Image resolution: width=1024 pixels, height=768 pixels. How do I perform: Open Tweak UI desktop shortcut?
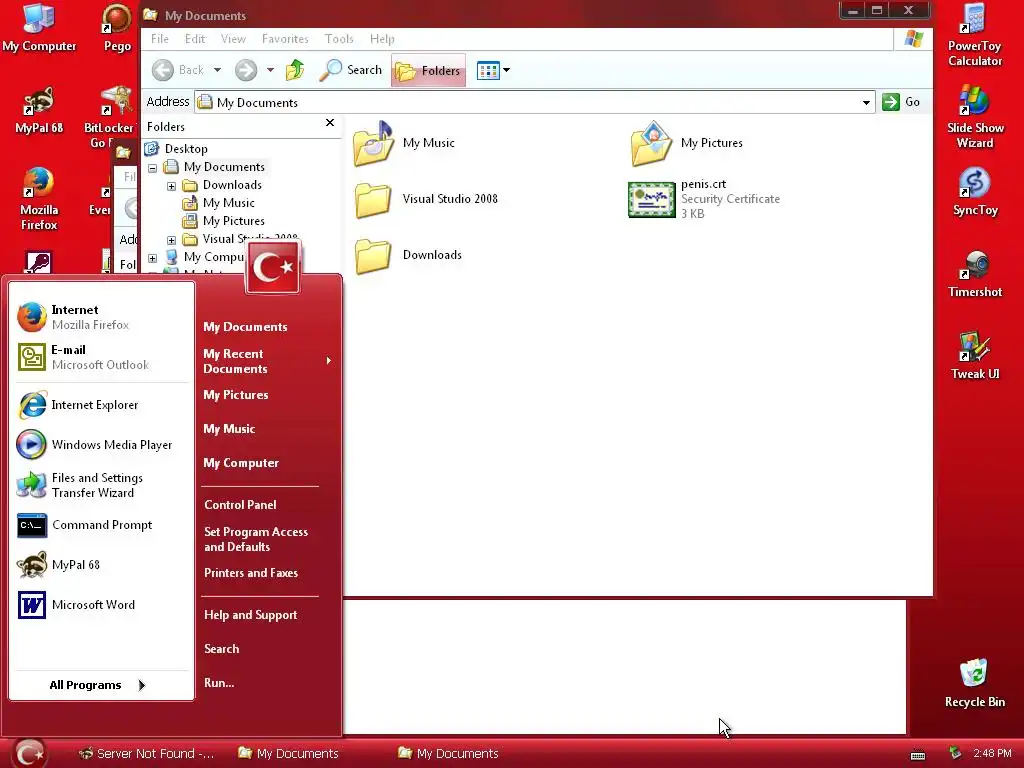click(x=974, y=356)
